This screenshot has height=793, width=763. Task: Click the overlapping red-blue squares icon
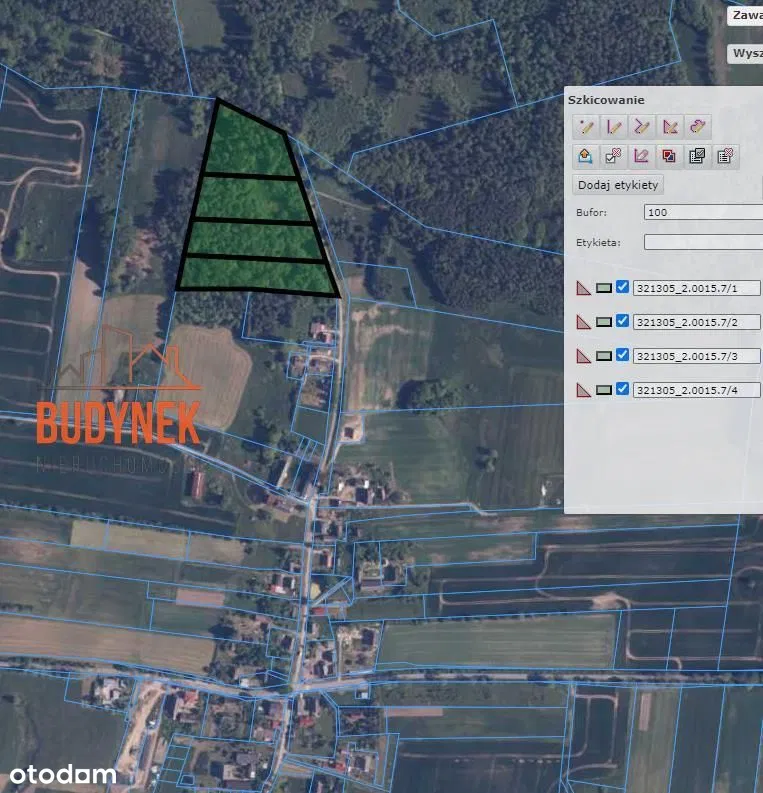(670, 155)
